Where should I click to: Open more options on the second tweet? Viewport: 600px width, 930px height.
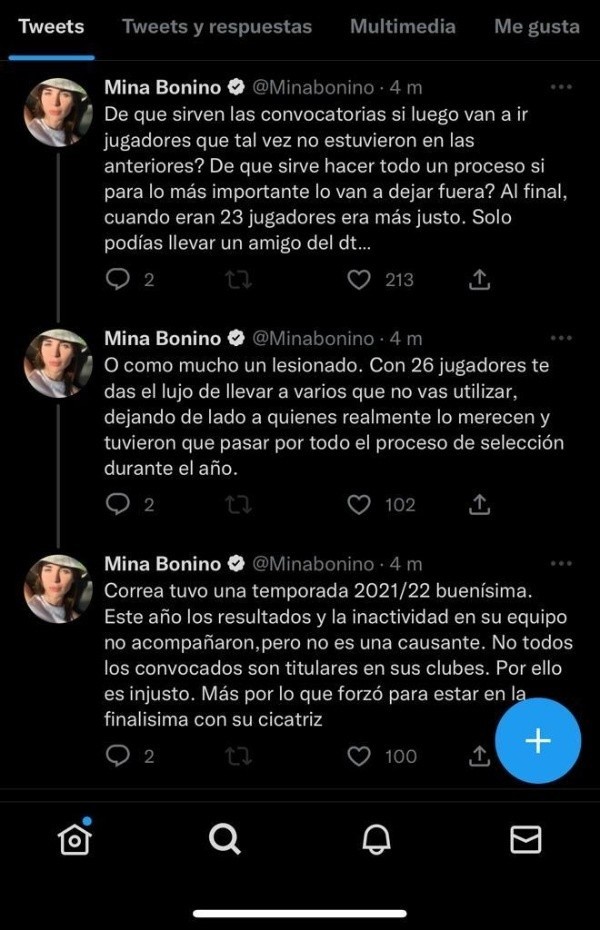pyautogui.click(x=561, y=339)
